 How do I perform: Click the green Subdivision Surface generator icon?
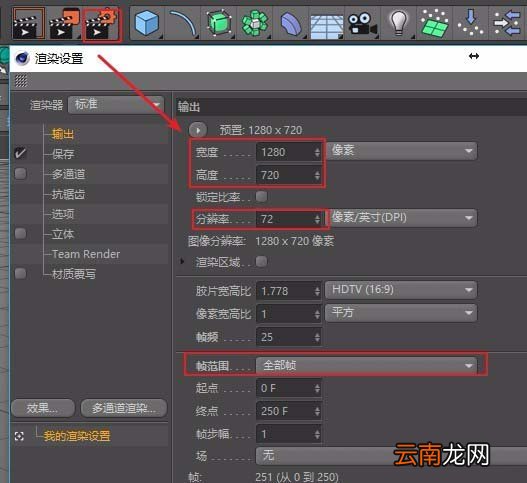(x=219, y=24)
